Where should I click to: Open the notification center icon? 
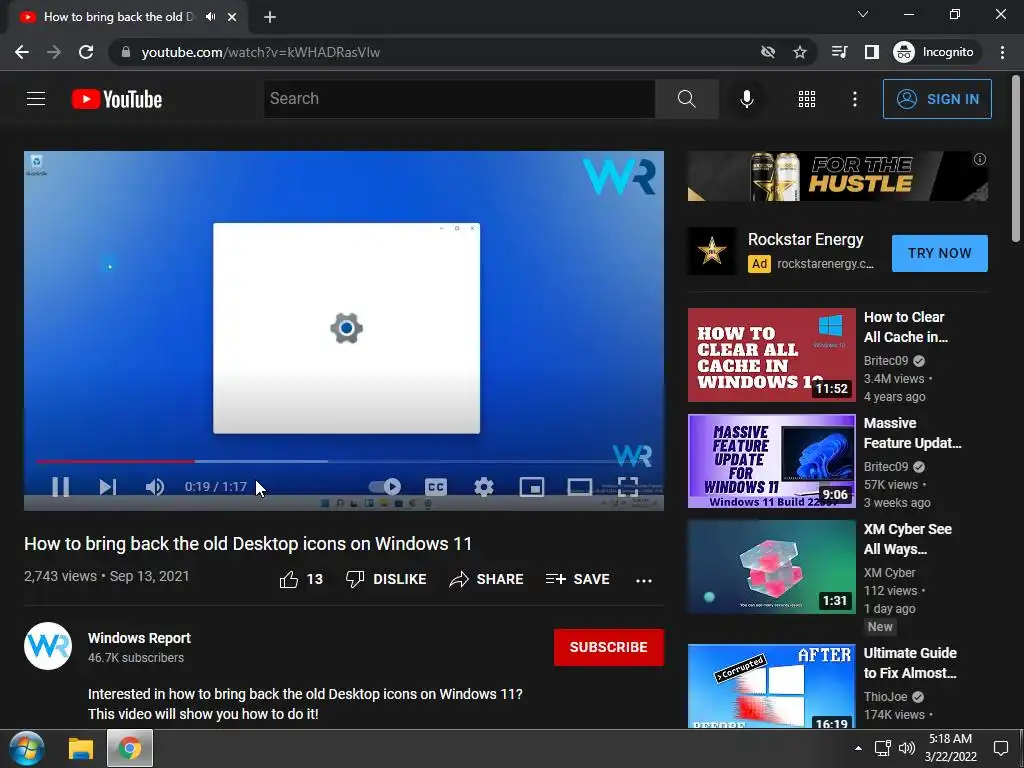coord(1000,748)
